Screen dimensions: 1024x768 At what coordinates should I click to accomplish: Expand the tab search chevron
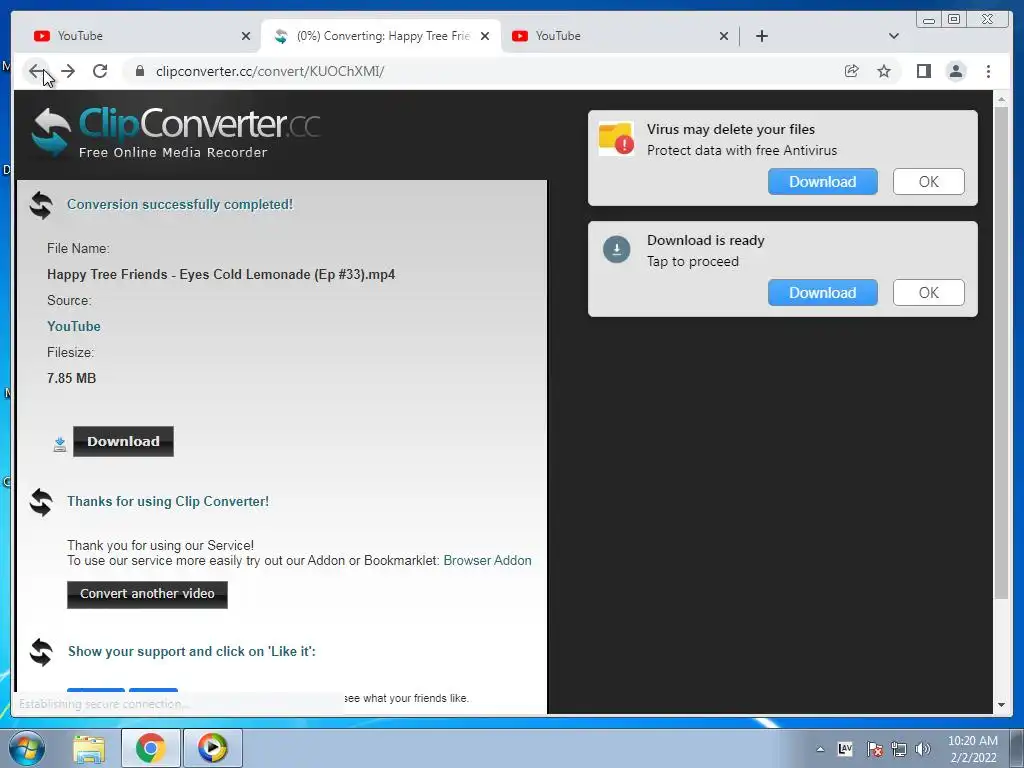(894, 36)
